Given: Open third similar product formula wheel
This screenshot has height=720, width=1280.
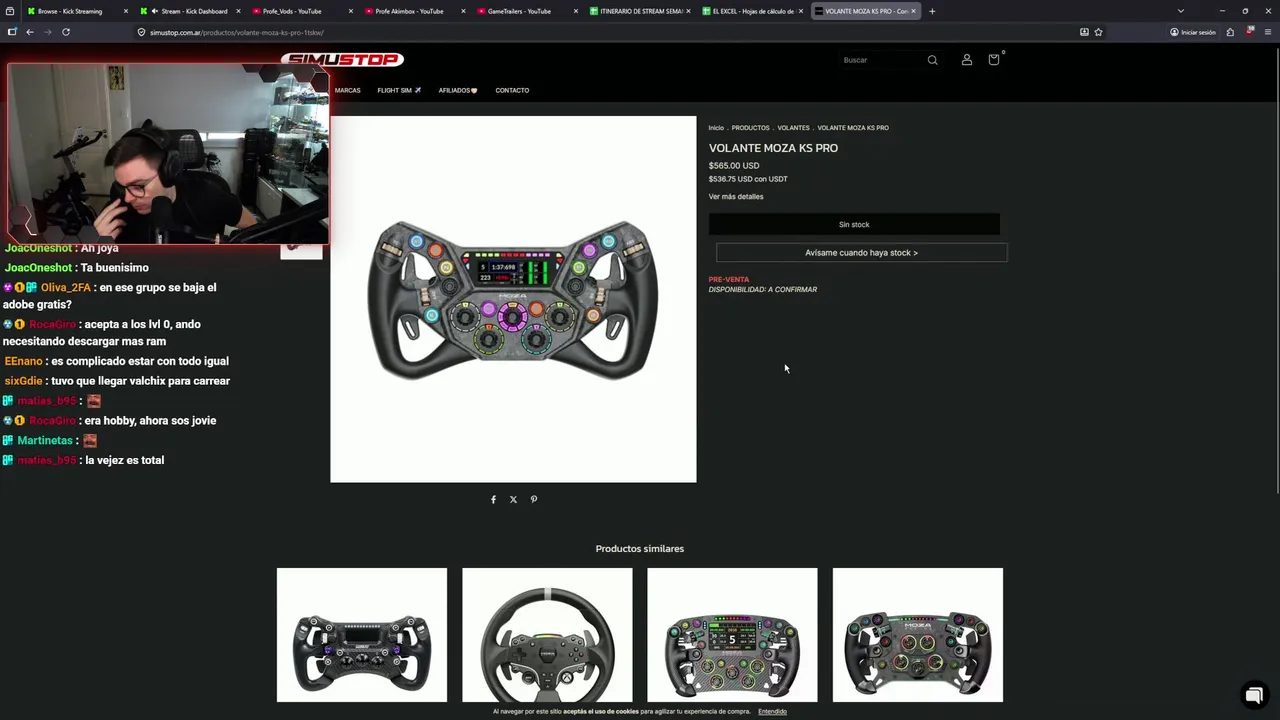Looking at the screenshot, I should (732, 635).
